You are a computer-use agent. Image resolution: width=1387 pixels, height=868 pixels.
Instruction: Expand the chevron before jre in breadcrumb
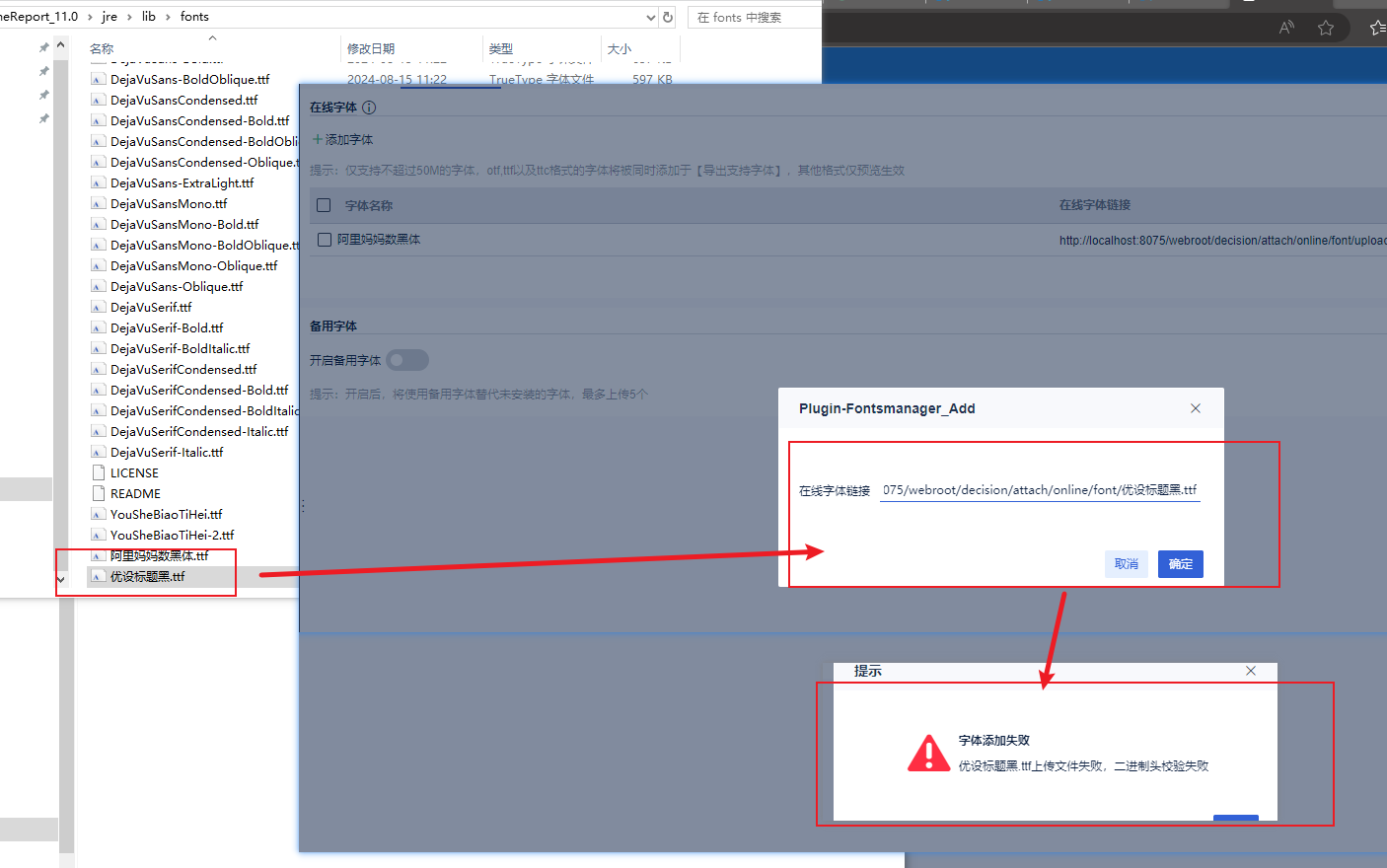(90, 17)
